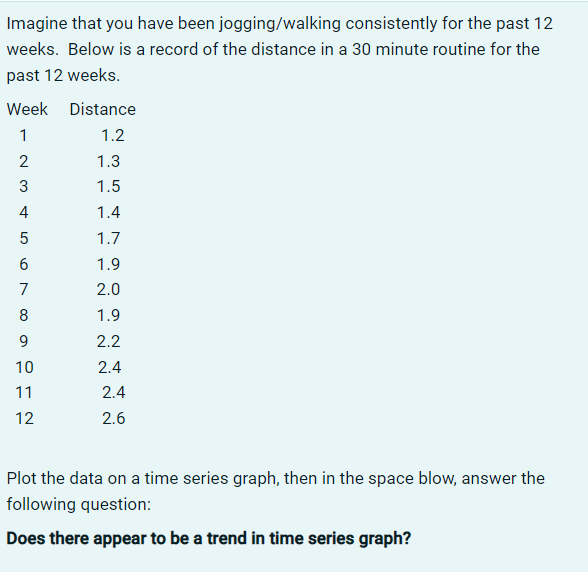This screenshot has height=572, width=588.
Task: Select the distance value 2.0
Action: click(x=108, y=290)
